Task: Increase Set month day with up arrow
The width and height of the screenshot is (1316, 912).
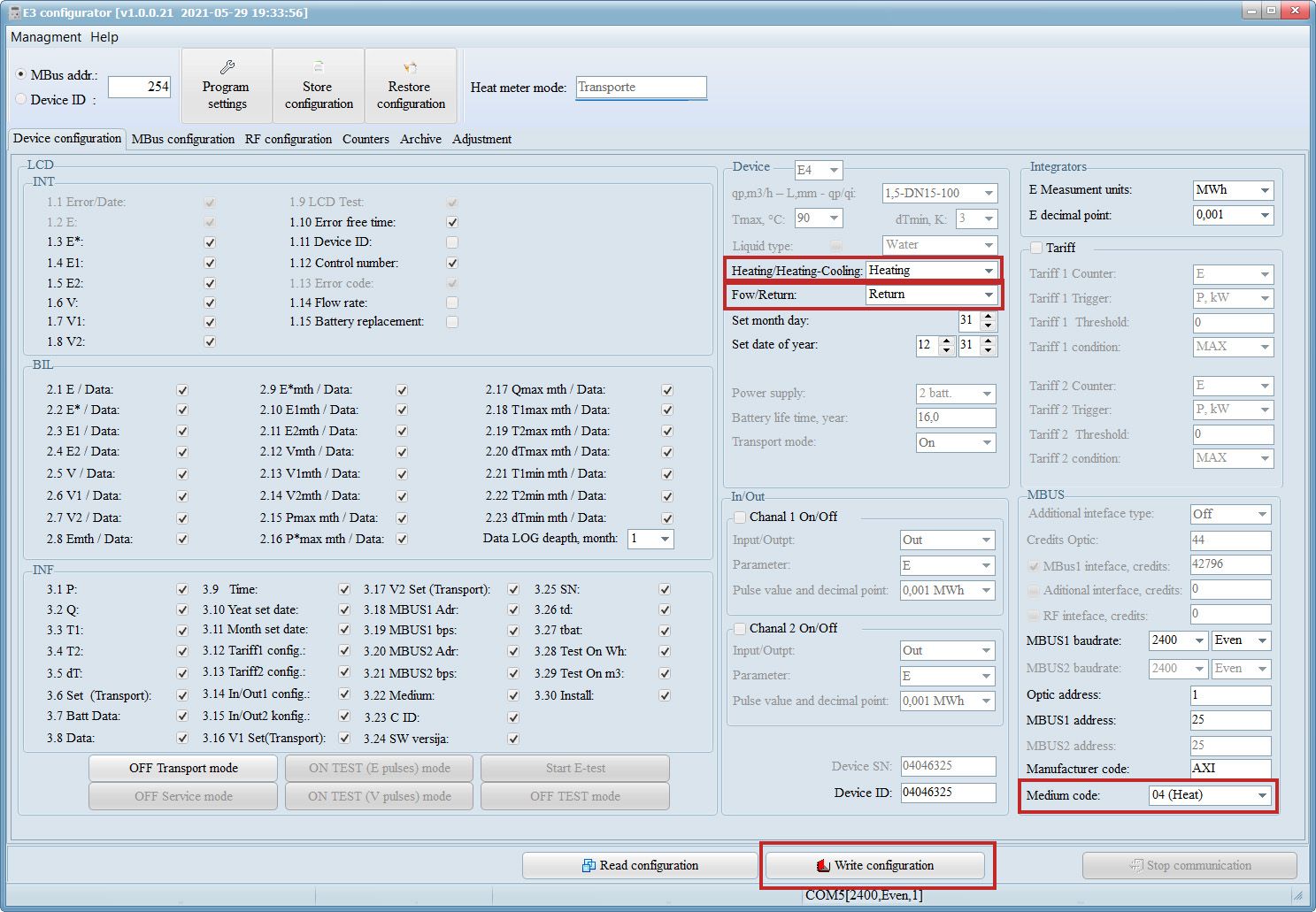Action: click(989, 316)
